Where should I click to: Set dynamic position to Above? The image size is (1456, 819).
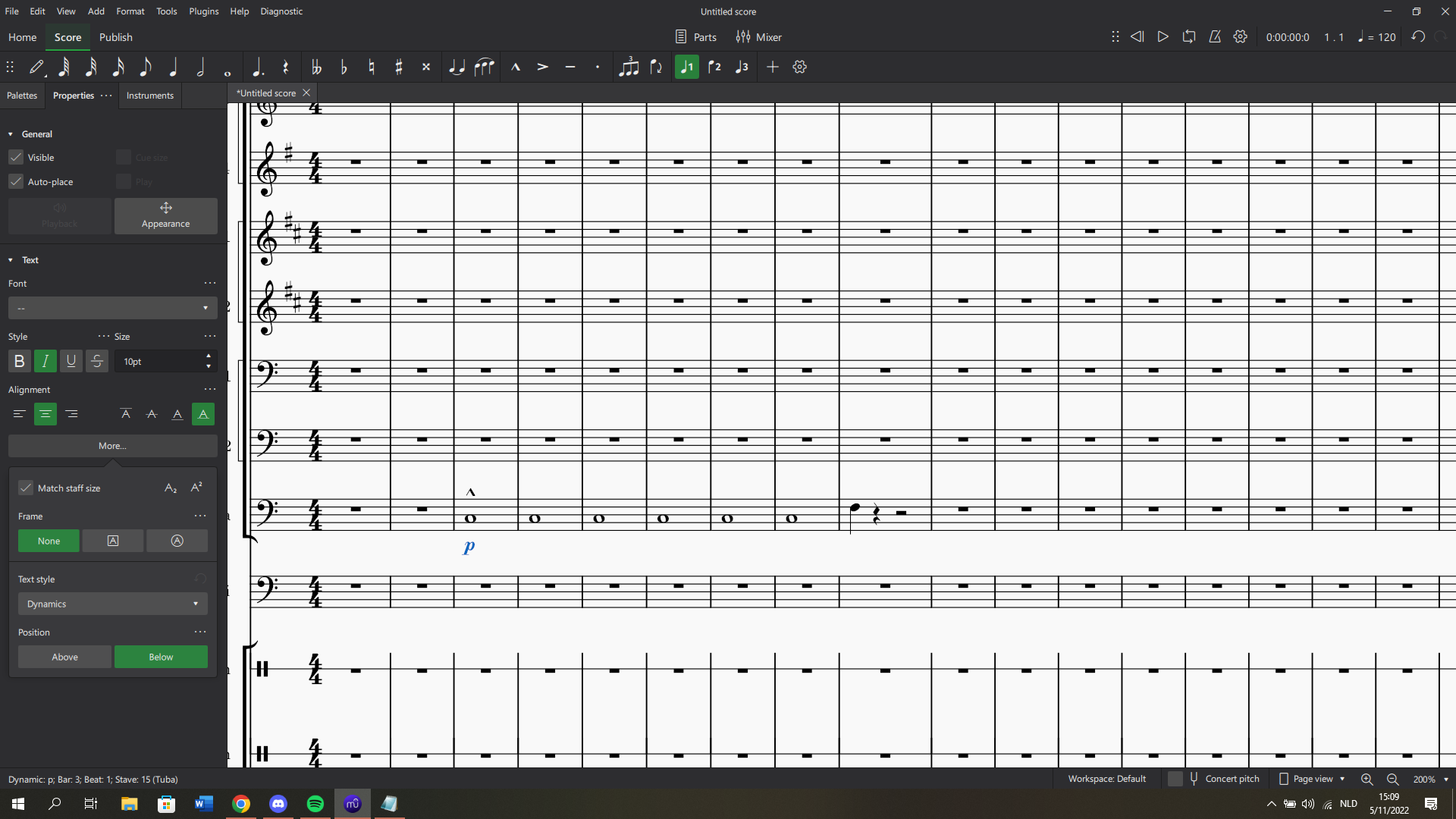pos(64,657)
